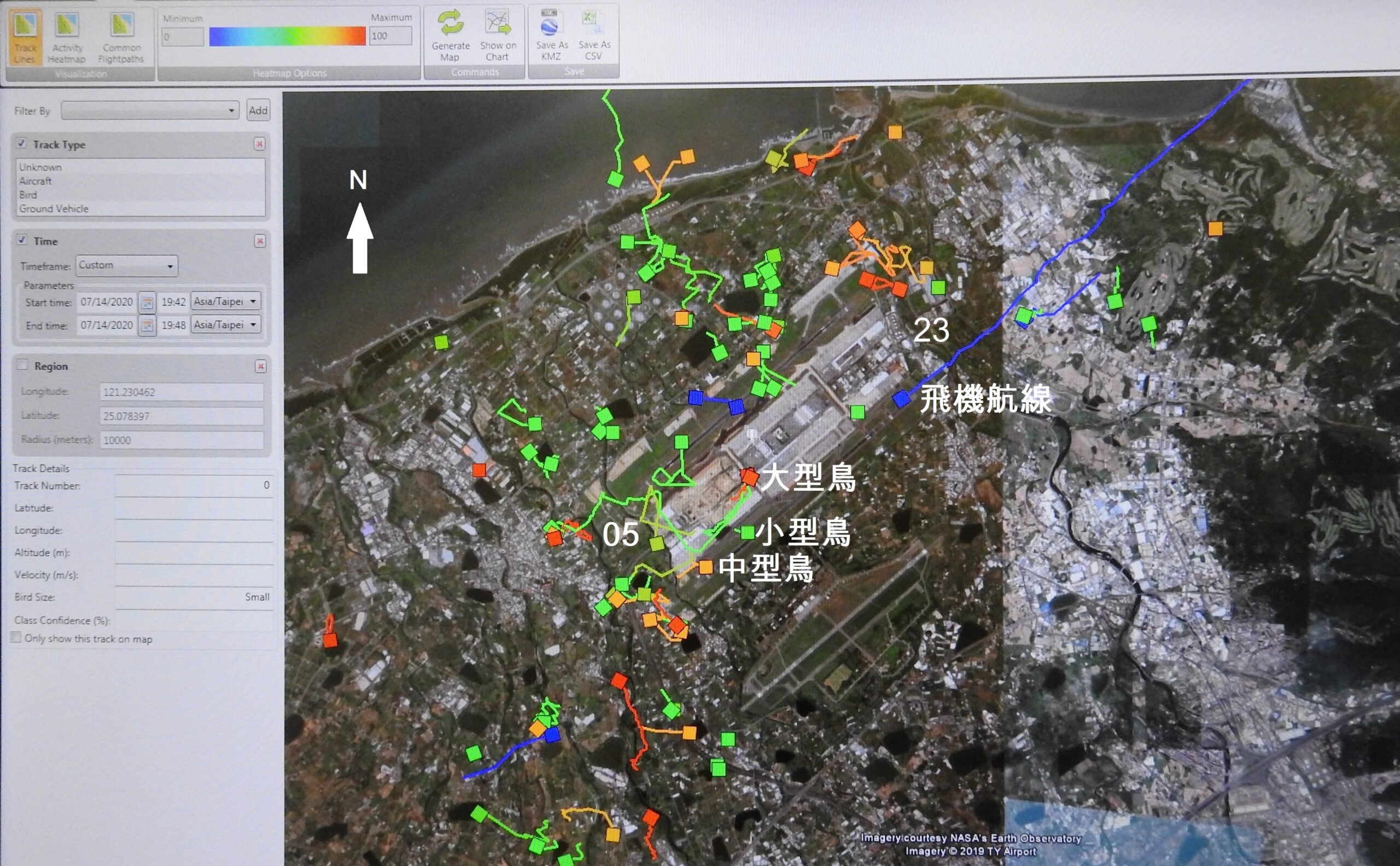The width and height of the screenshot is (1400, 866).
Task: Open the End time calendar picker
Action: click(x=147, y=326)
